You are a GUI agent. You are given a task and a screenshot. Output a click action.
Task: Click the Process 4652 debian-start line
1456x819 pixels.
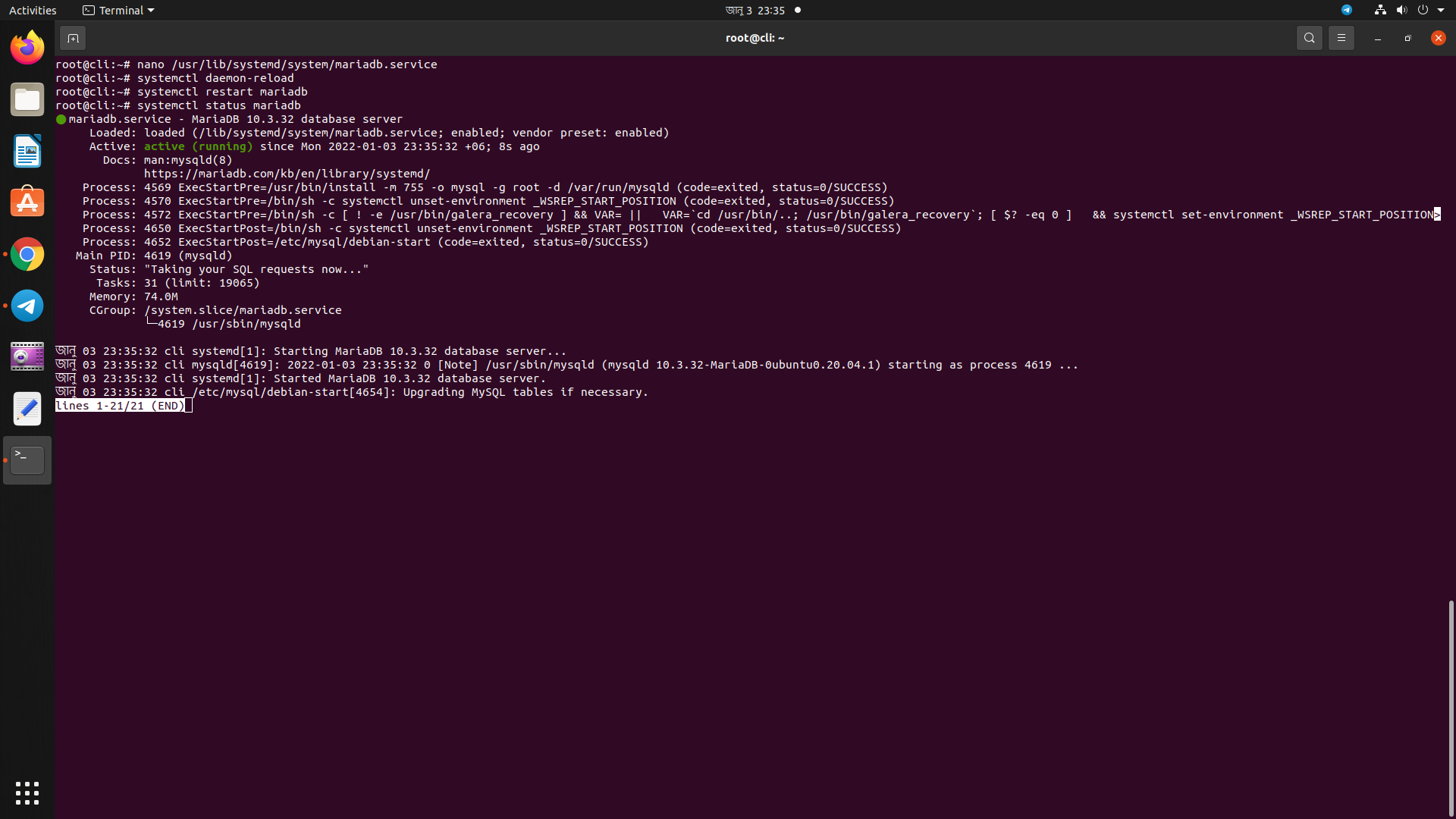click(x=366, y=242)
